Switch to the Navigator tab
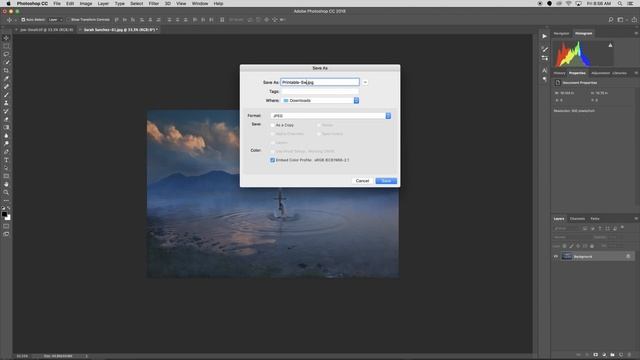The width and height of the screenshot is (640, 360). [561, 33]
